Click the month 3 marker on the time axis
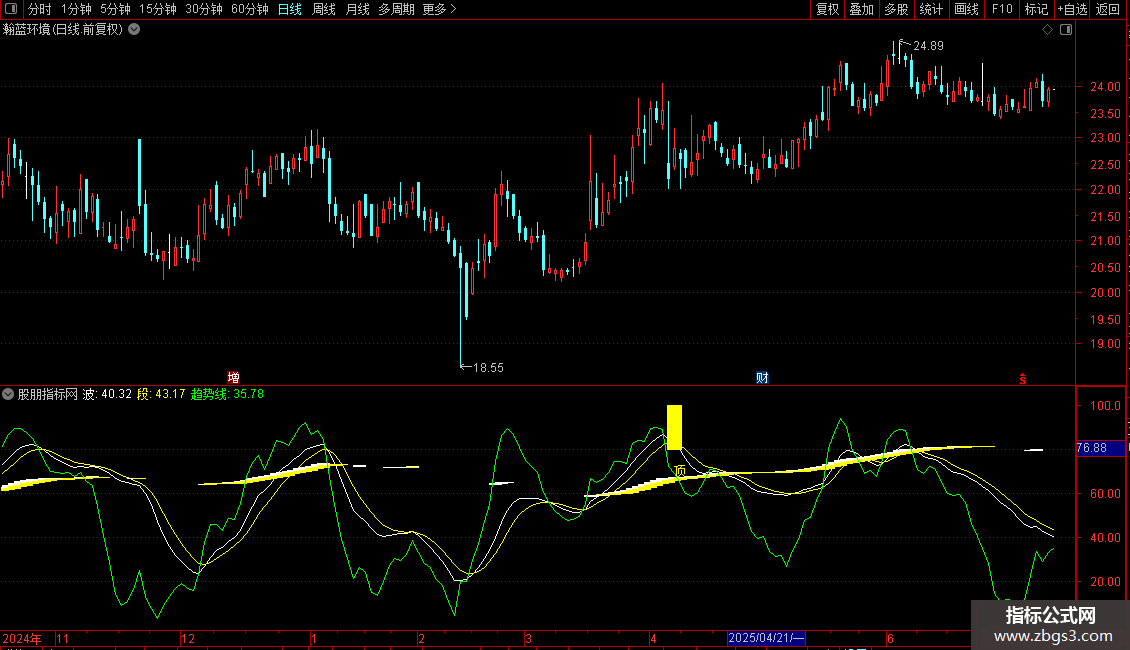The image size is (1130, 650). coord(528,638)
